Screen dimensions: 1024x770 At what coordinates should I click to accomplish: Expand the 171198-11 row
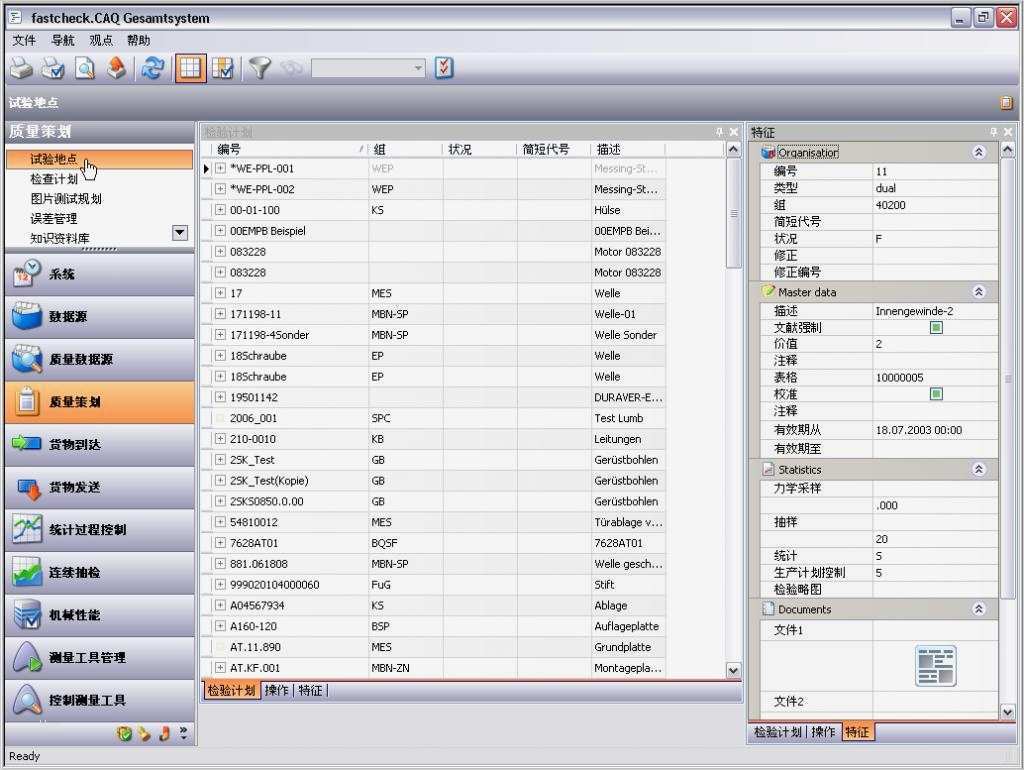(220, 314)
